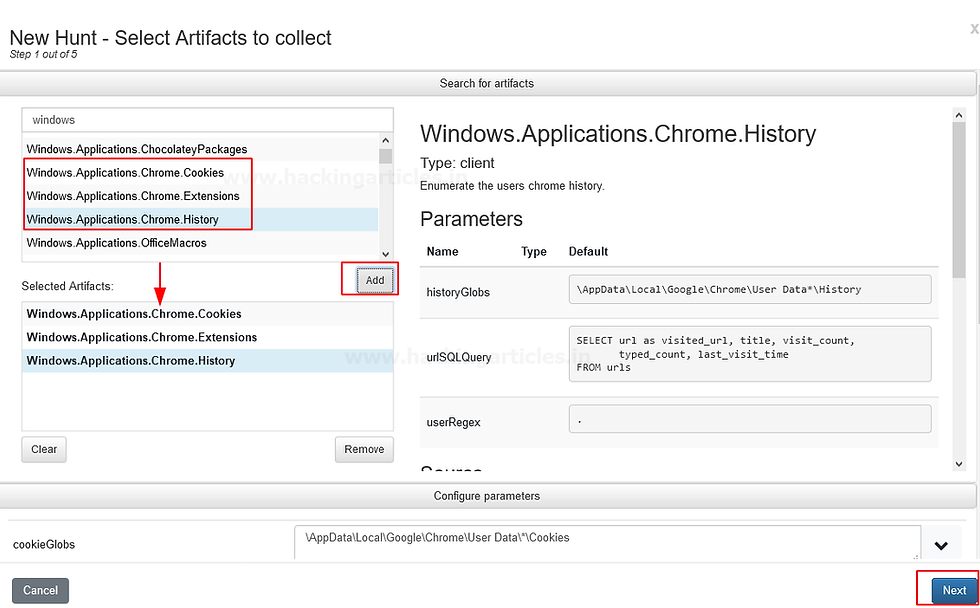Pick Chrome.Extensions in Selected Artifacts list
Image resolution: width=980 pixels, height=608 pixels.
pyautogui.click(x=208, y=337)
